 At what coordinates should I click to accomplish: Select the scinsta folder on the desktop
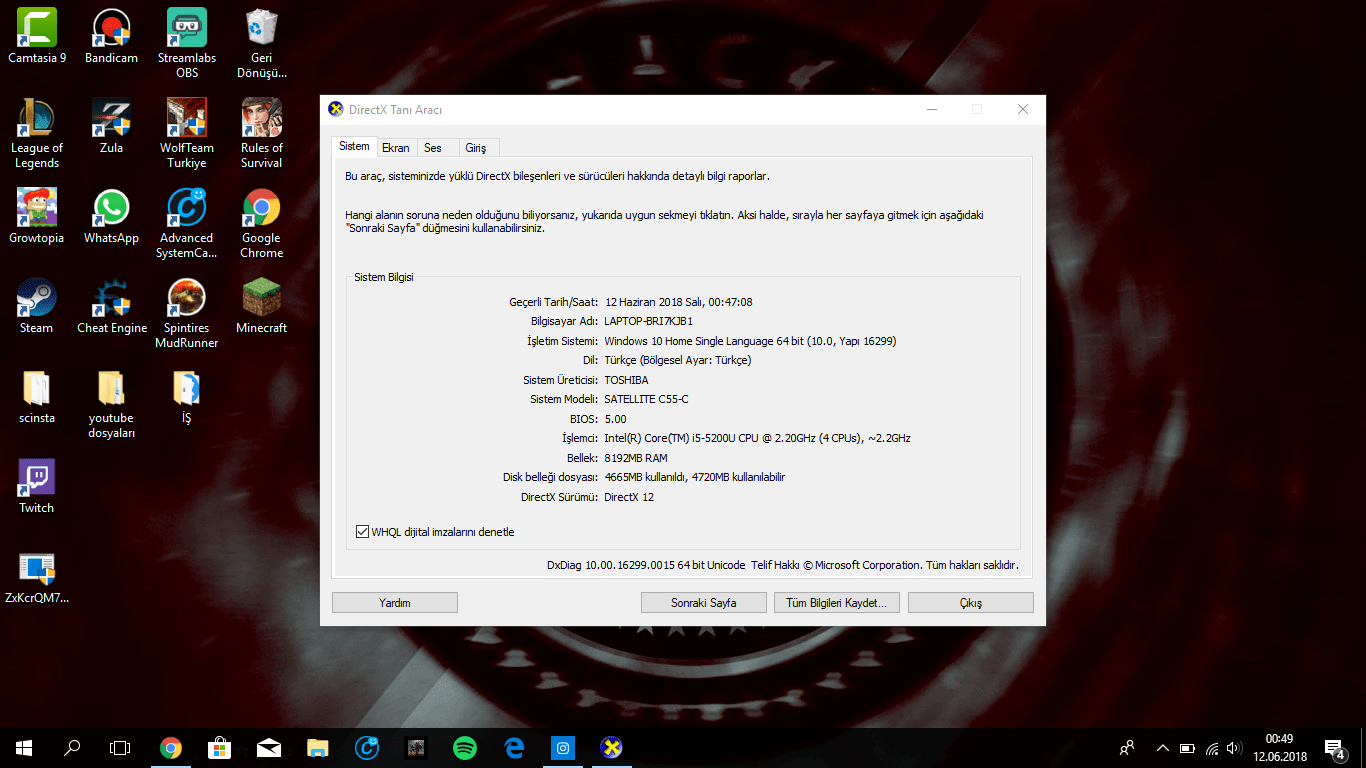[37, 396]
